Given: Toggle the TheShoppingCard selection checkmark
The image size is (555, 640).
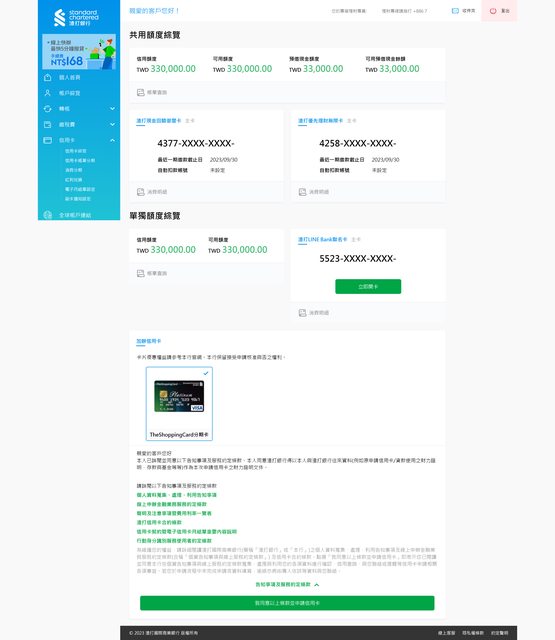Looking at the screenshot, I should pos(206,373).
